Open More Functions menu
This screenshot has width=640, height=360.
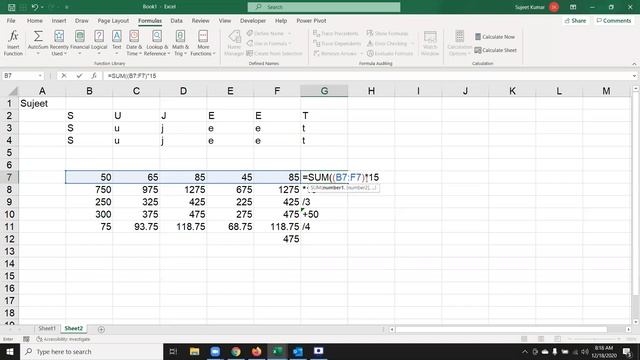click(203, 42)
